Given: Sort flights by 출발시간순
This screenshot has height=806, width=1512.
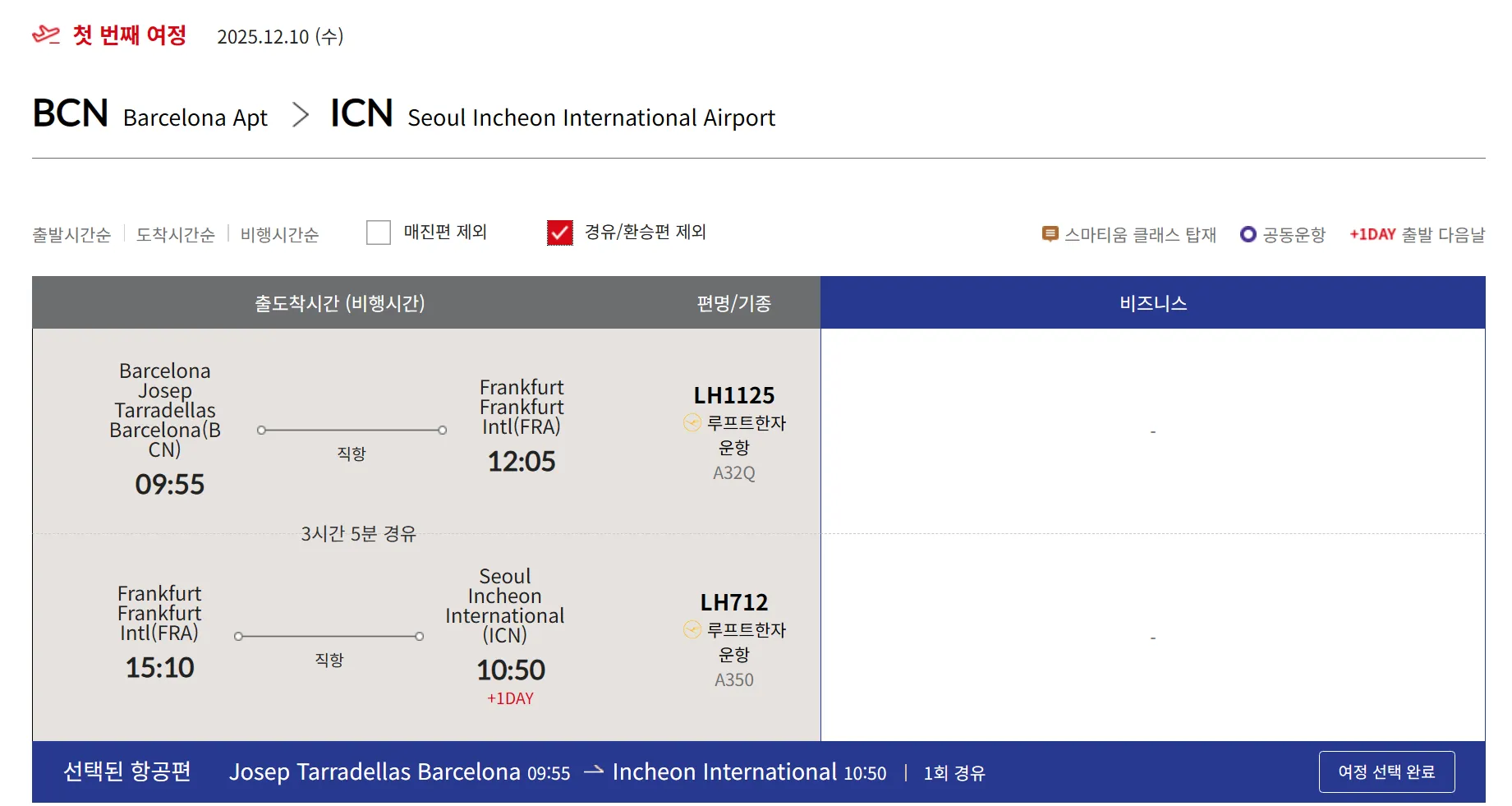Looking at the screenshot, I should click(x=71, y=235).
